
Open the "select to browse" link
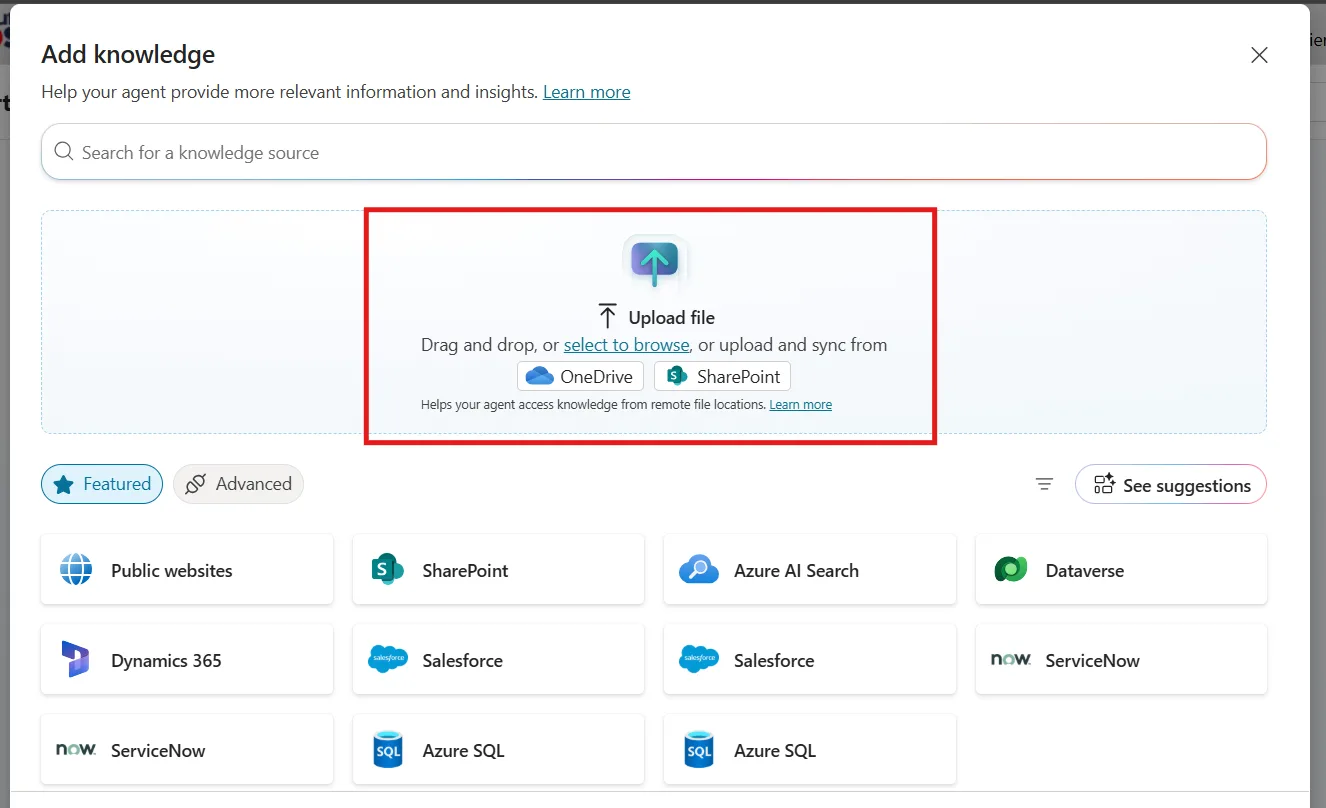(626, 345)
